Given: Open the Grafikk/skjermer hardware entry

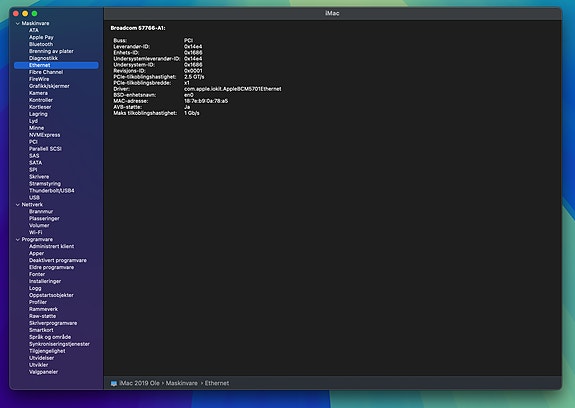Looking at the screenshot, I should [x=49, y=86].
